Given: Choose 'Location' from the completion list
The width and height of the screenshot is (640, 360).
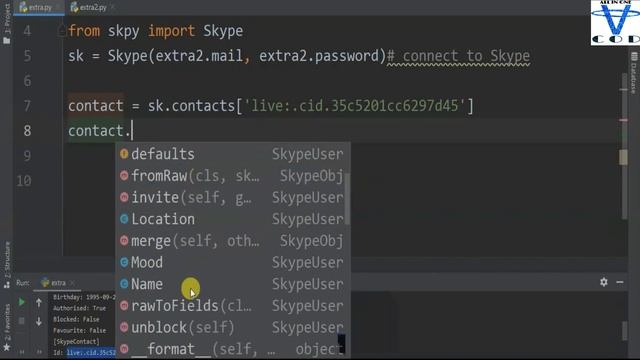Looking at the screenshot, I should tap(232, 219).
